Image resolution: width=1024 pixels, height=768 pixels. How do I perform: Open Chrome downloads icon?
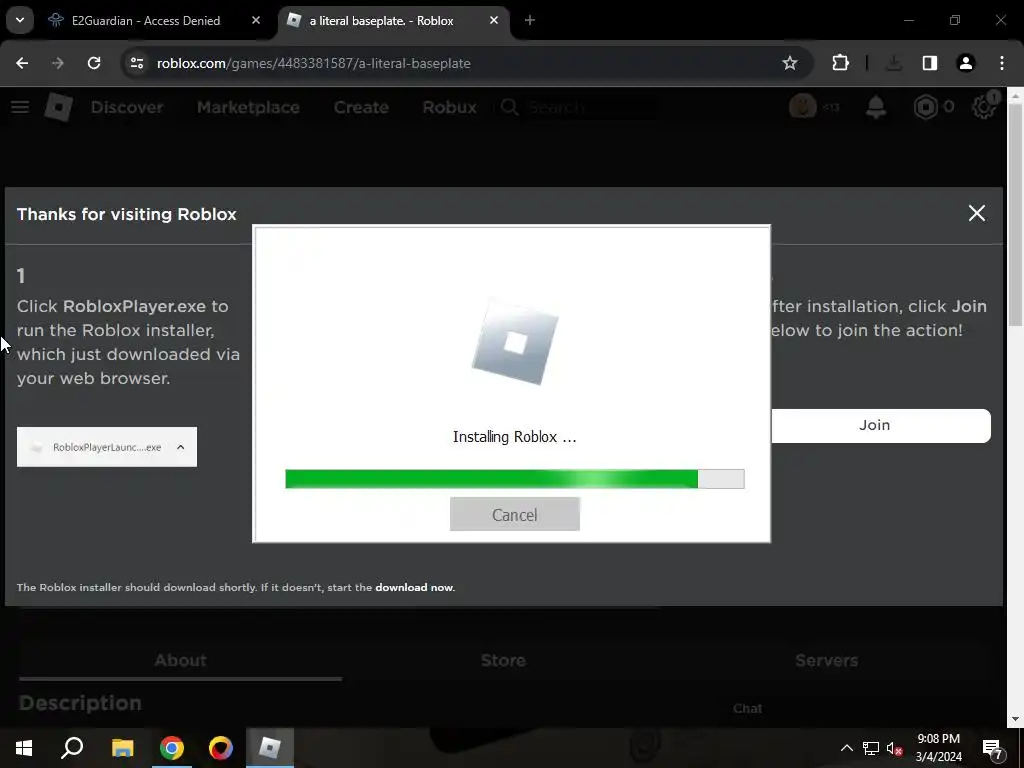tap(893, 63)
